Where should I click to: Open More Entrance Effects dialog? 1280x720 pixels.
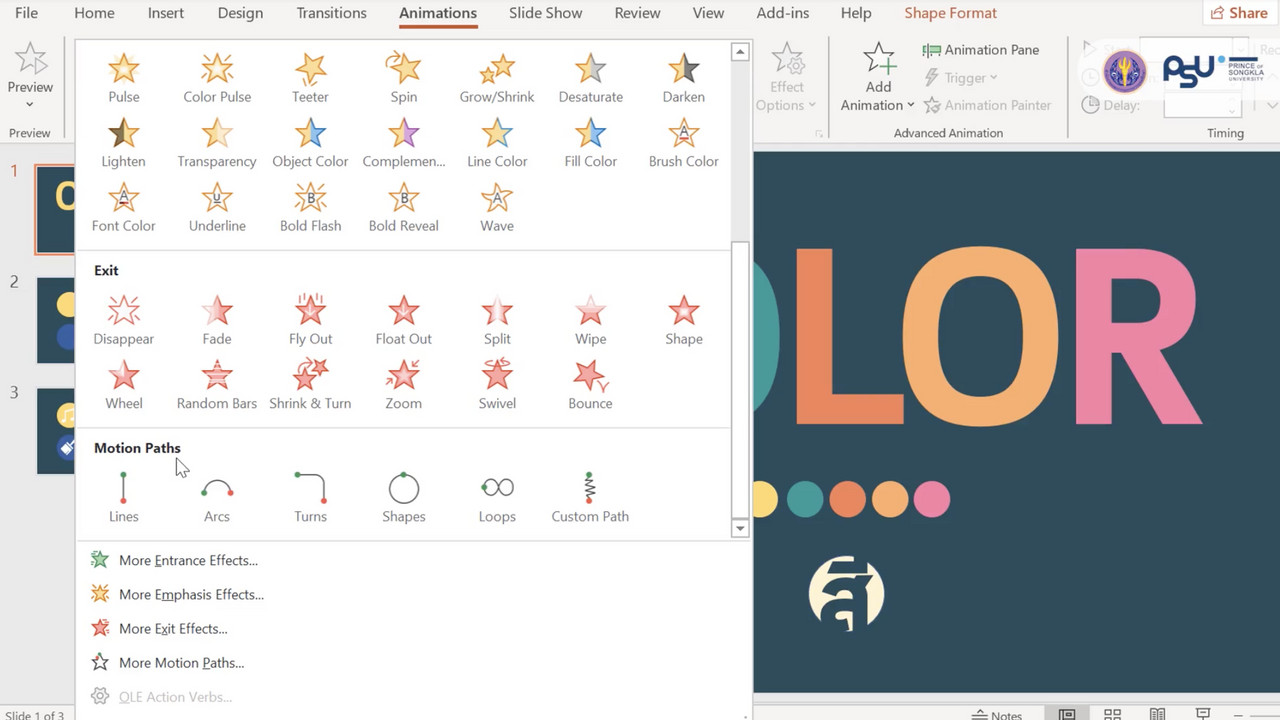pyautogui.click(x=188, y=560)
